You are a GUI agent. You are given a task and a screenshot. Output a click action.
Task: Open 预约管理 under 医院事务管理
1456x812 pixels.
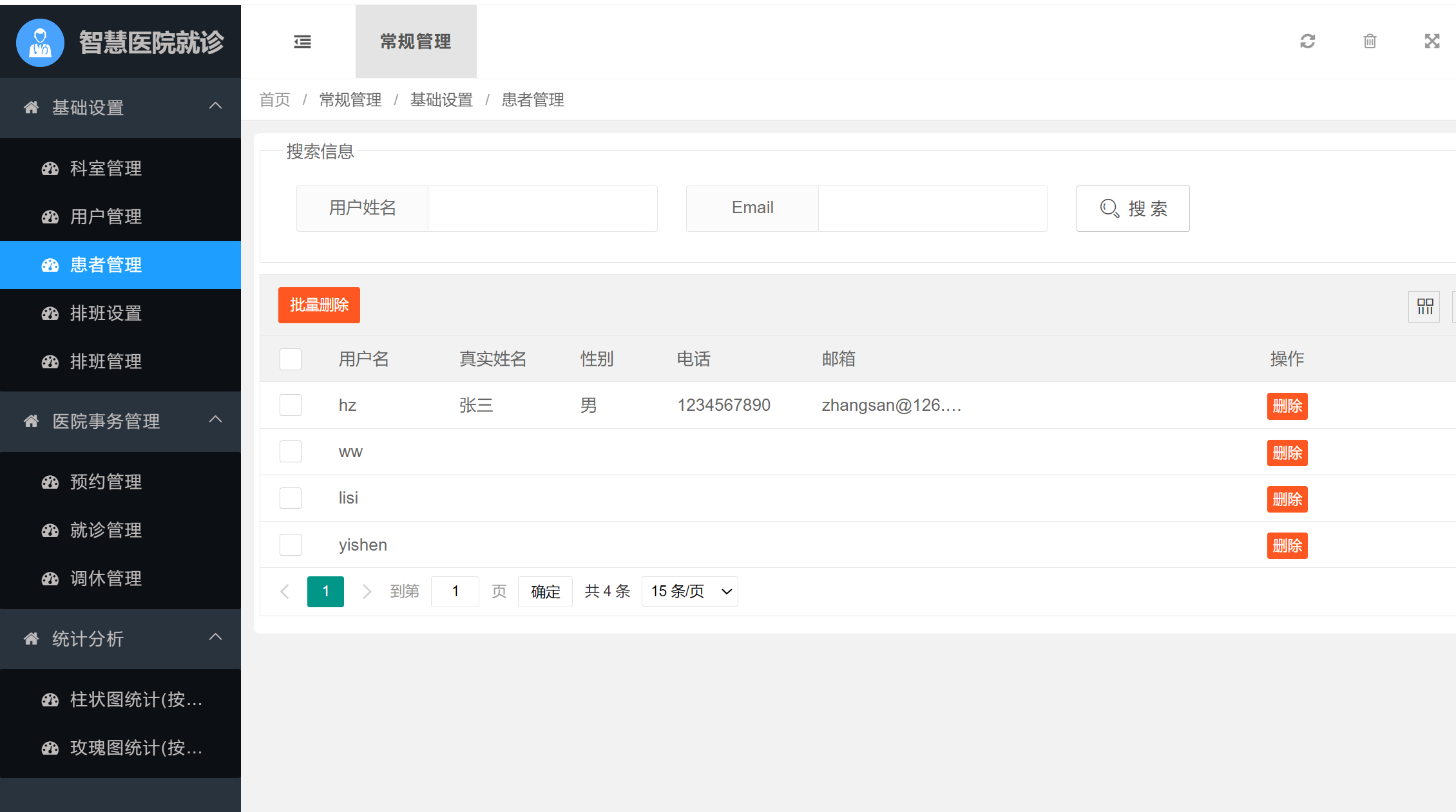pos(106,482)
